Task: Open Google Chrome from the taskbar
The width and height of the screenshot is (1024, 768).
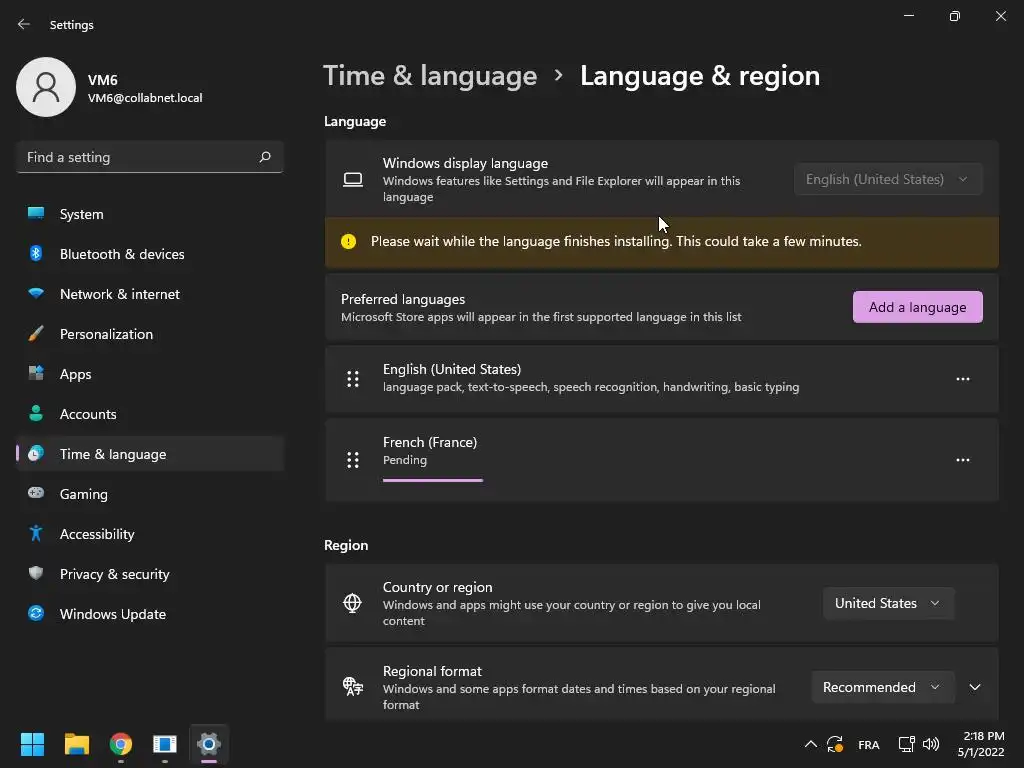Action: click(x=121, y=744)
